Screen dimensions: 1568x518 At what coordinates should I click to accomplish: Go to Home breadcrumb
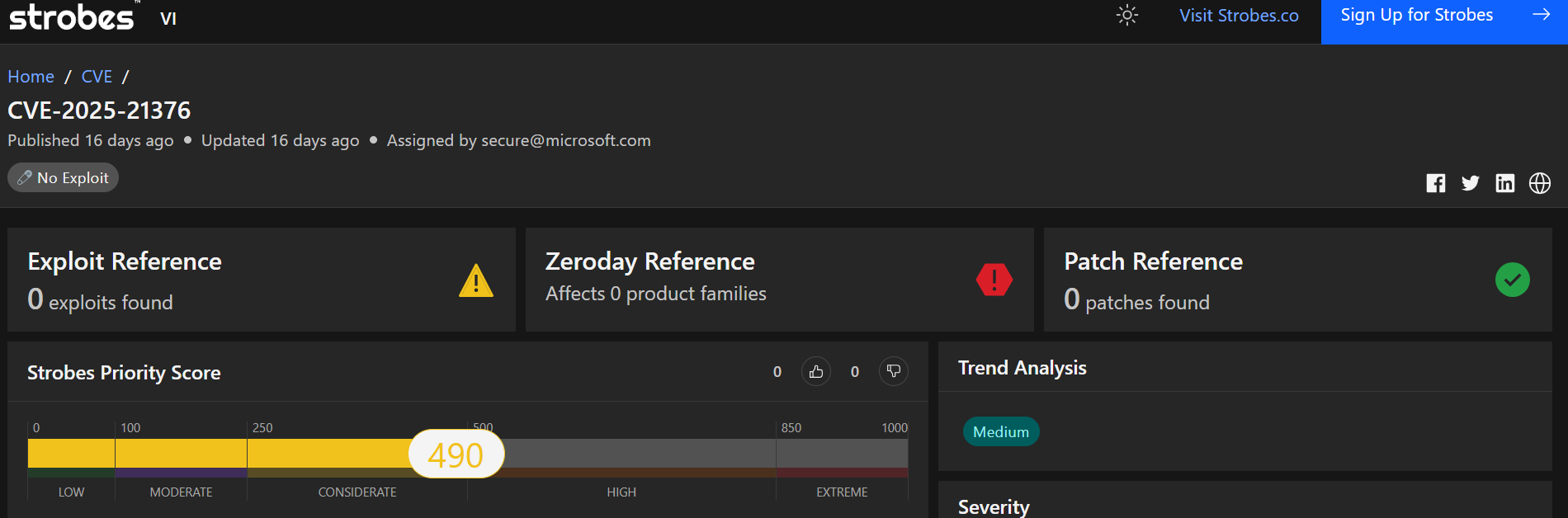[x=31, y=77]
